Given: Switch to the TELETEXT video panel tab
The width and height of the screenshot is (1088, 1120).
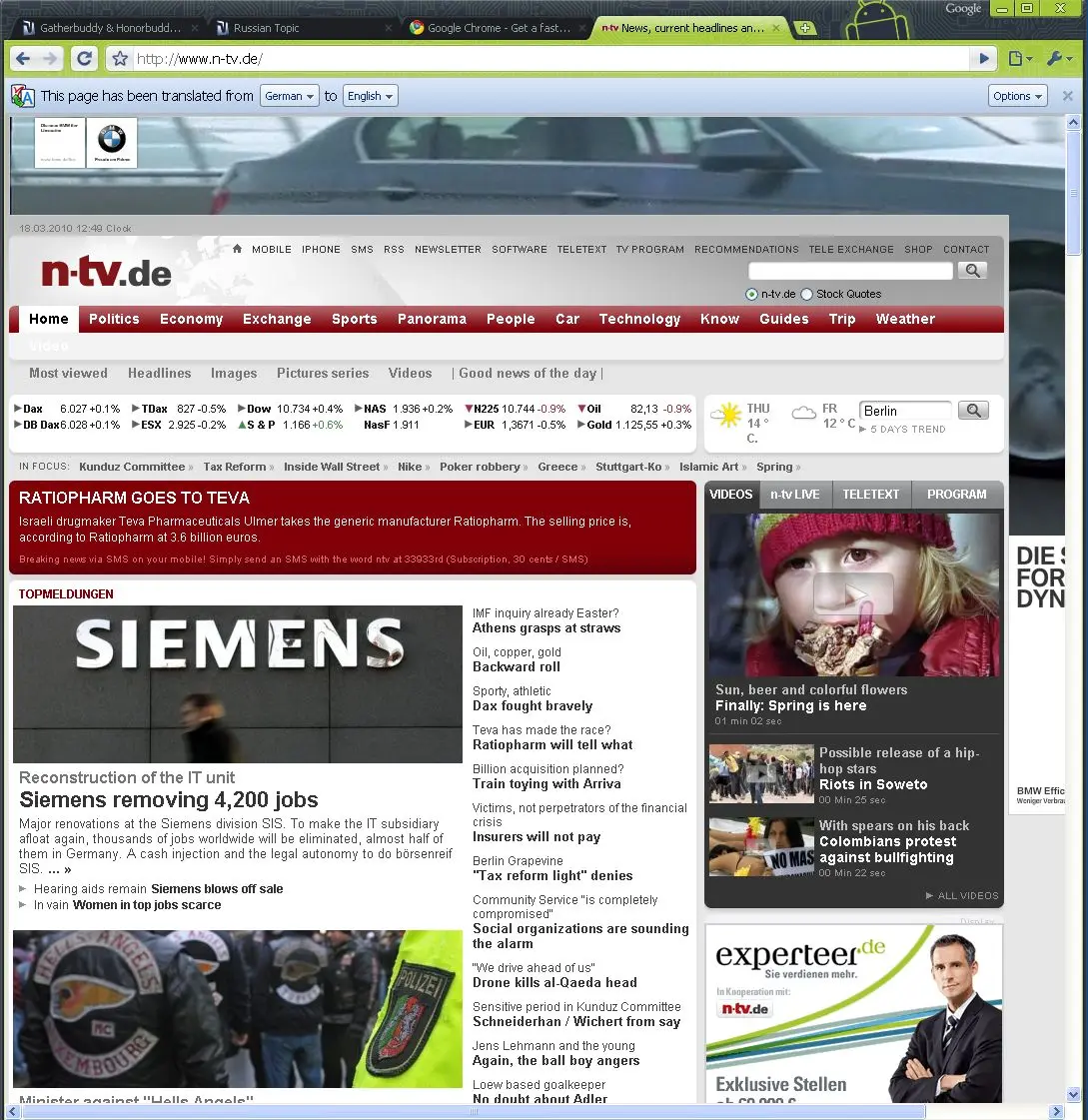Looking at the screenshot, I should coord(871,495).
